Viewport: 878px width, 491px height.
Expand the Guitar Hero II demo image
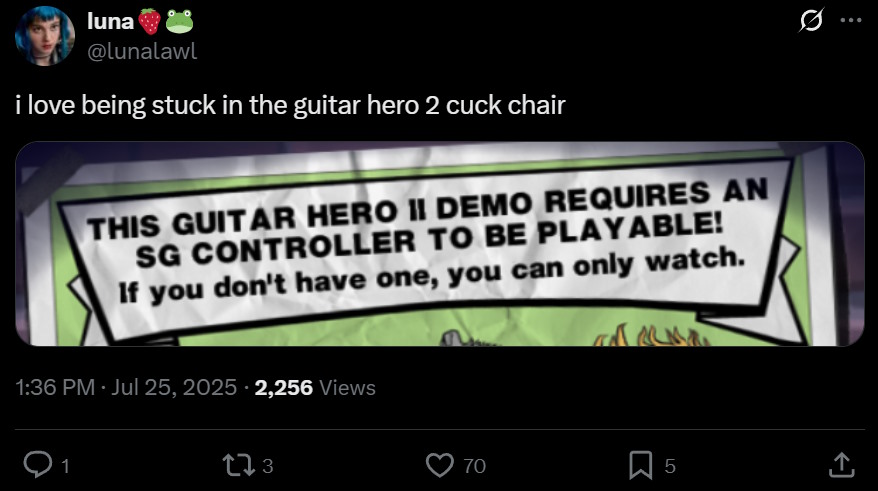(x=440, y=244)
